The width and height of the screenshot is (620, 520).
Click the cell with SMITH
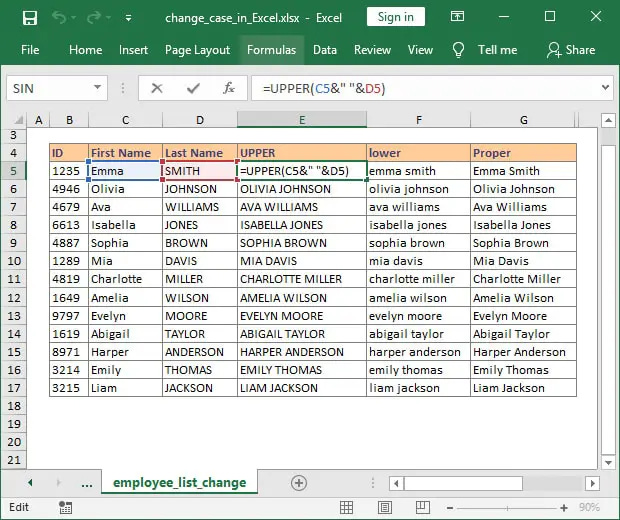click(200, 171)
